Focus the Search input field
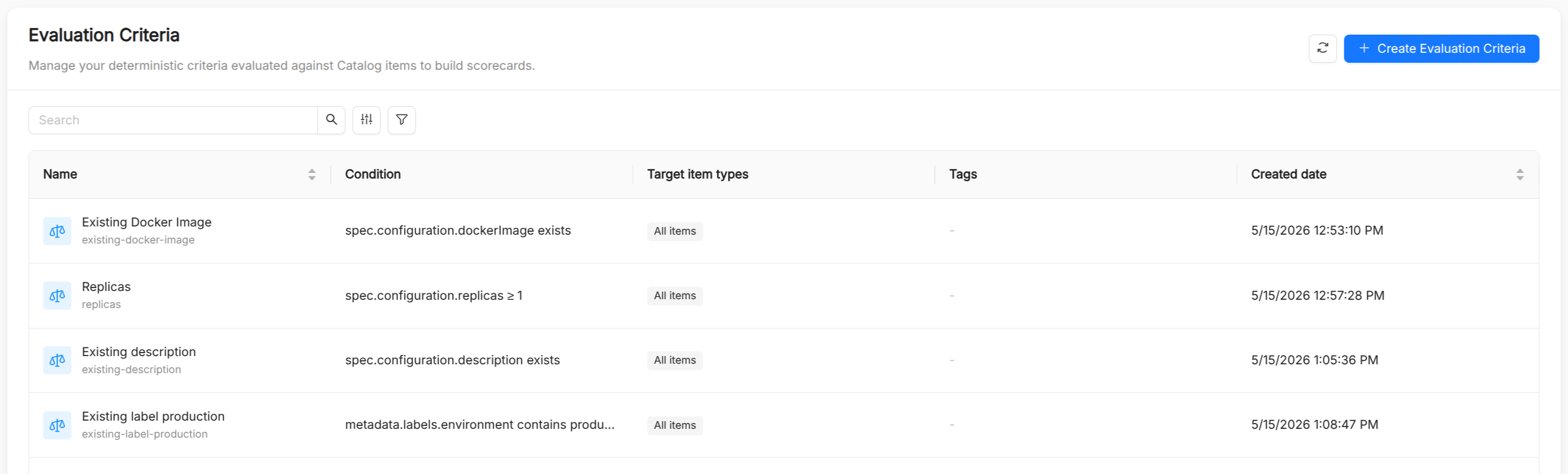This screenshot has width=1568, height=474. (x=173, y=120)
